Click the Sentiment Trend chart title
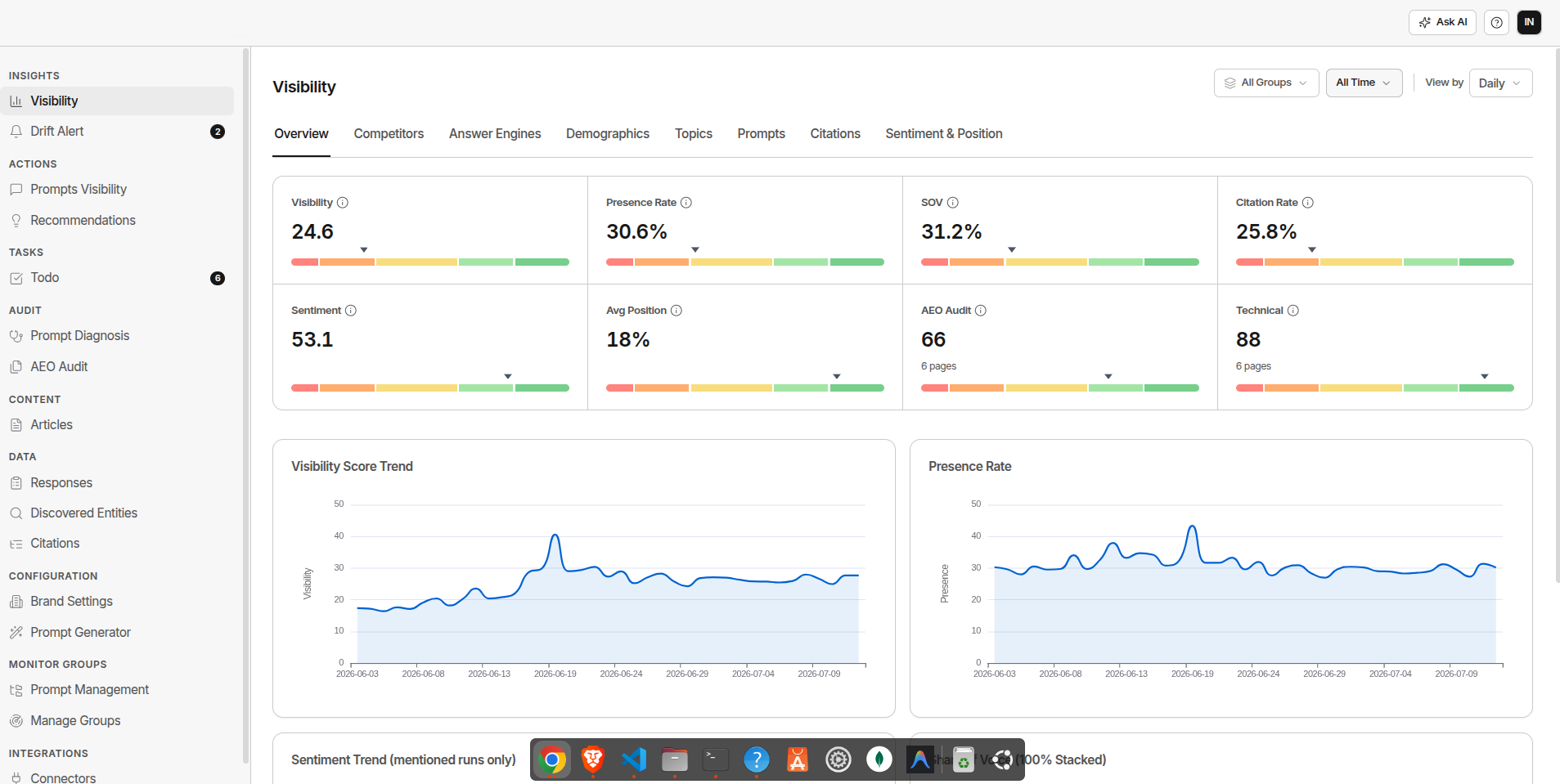The width and height of the screenshot is (1560, 784). (x=403, y=760)
